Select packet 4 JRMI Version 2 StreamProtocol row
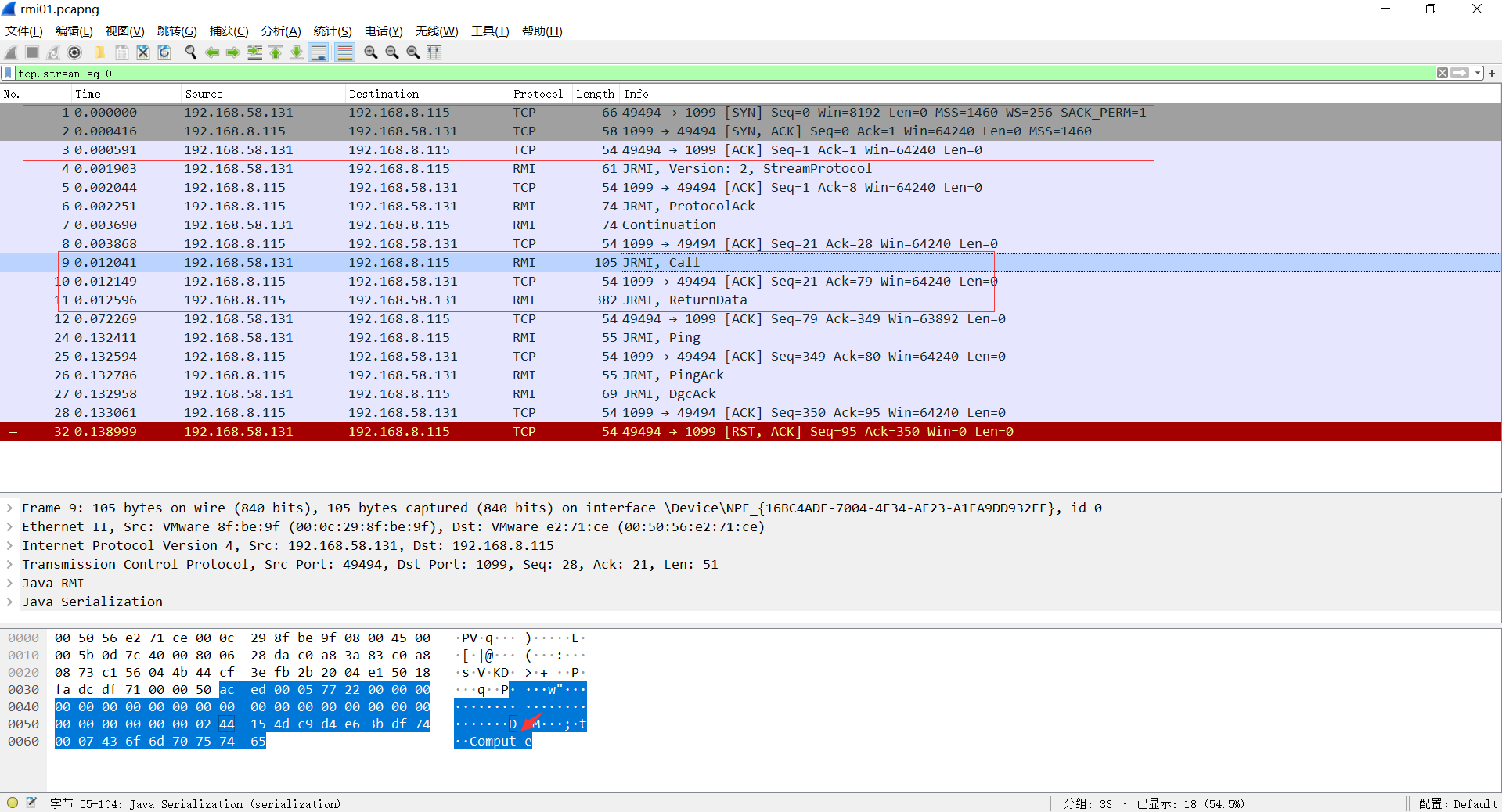 coord(751,169)
